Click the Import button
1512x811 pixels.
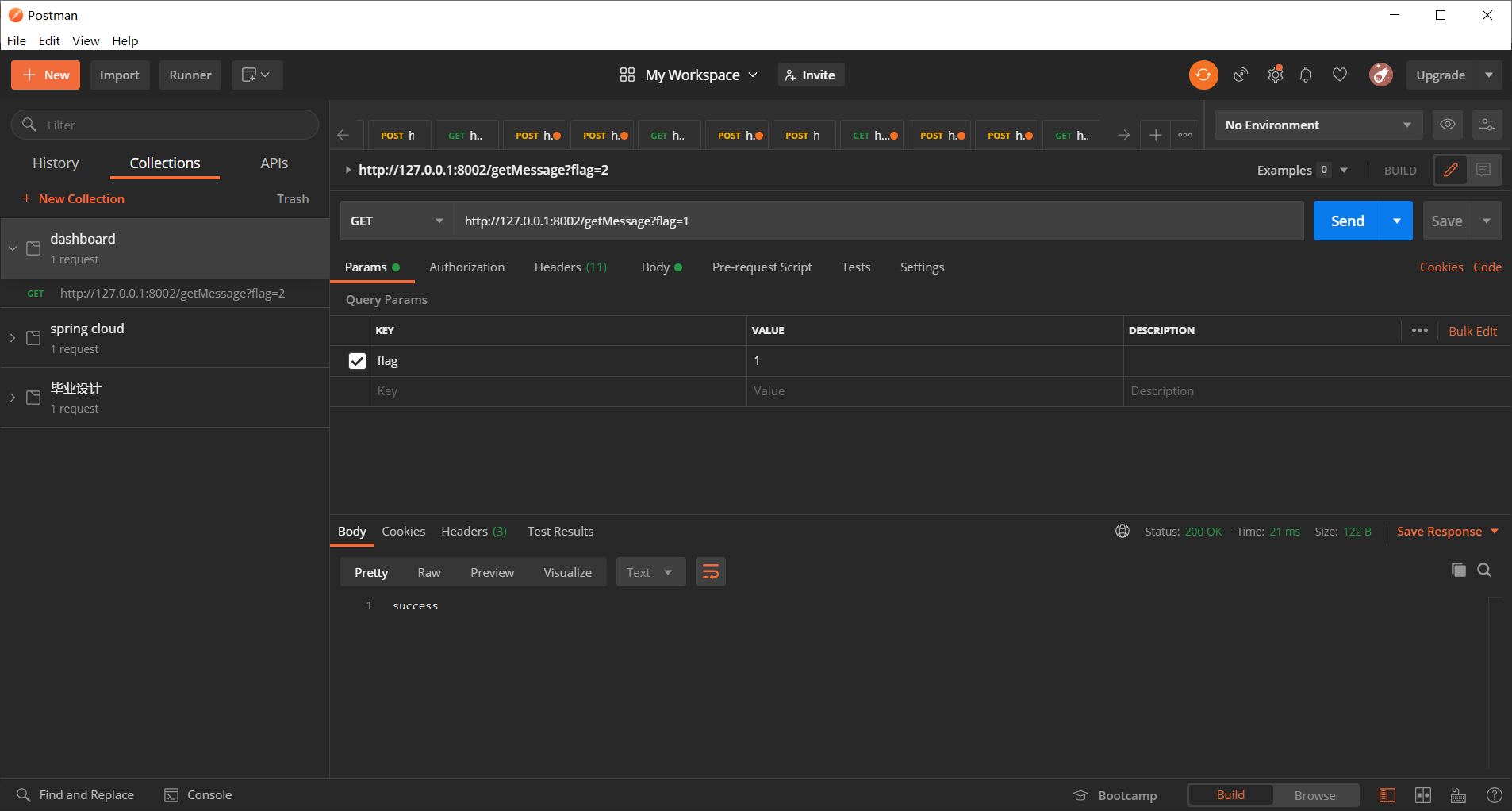(120, 75)
